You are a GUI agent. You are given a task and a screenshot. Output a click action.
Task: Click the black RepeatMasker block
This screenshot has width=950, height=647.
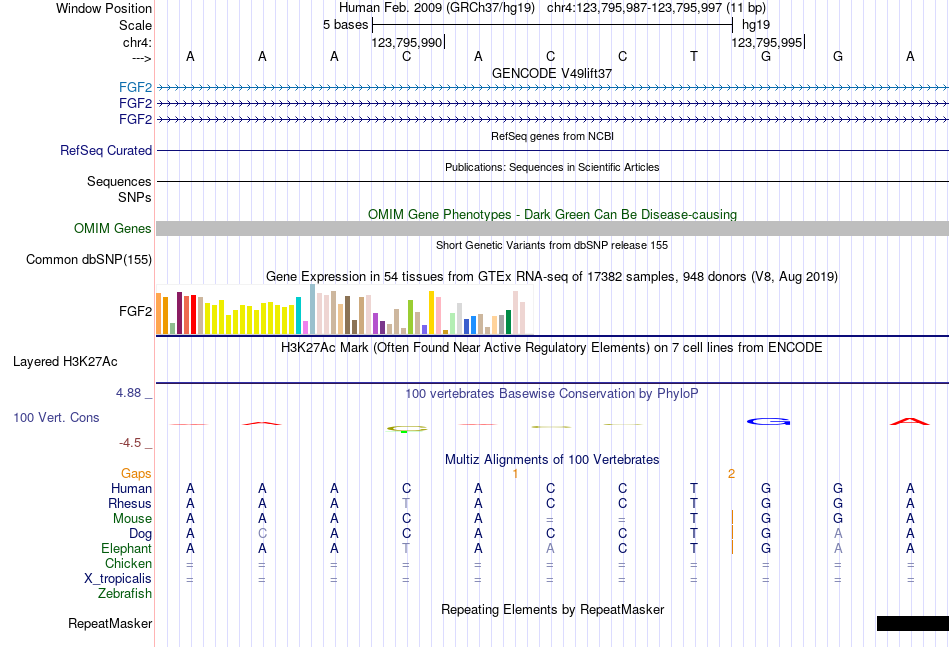coord(912,623)
